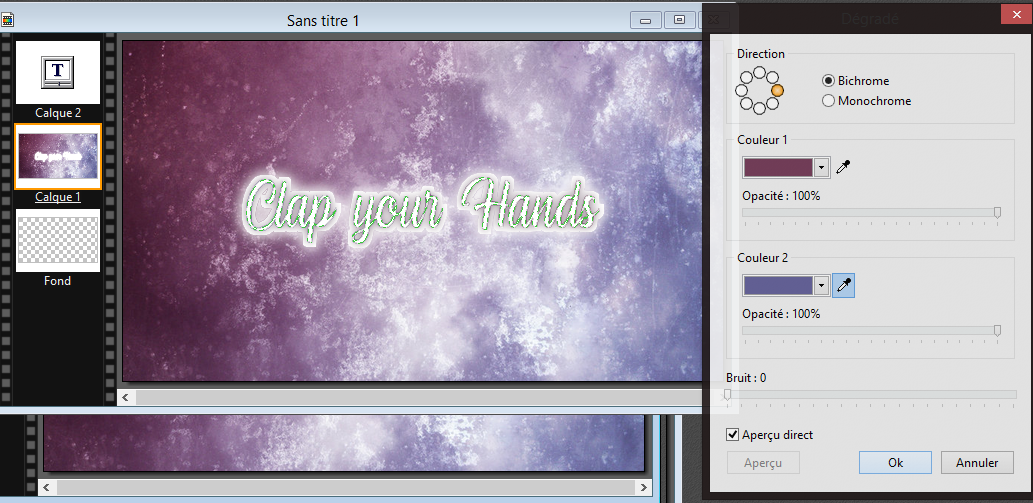Screen dimensions: 1033x503
Task: Pick Couleur 2 with the eyedropper icon
Action: [x=843, y=286]
